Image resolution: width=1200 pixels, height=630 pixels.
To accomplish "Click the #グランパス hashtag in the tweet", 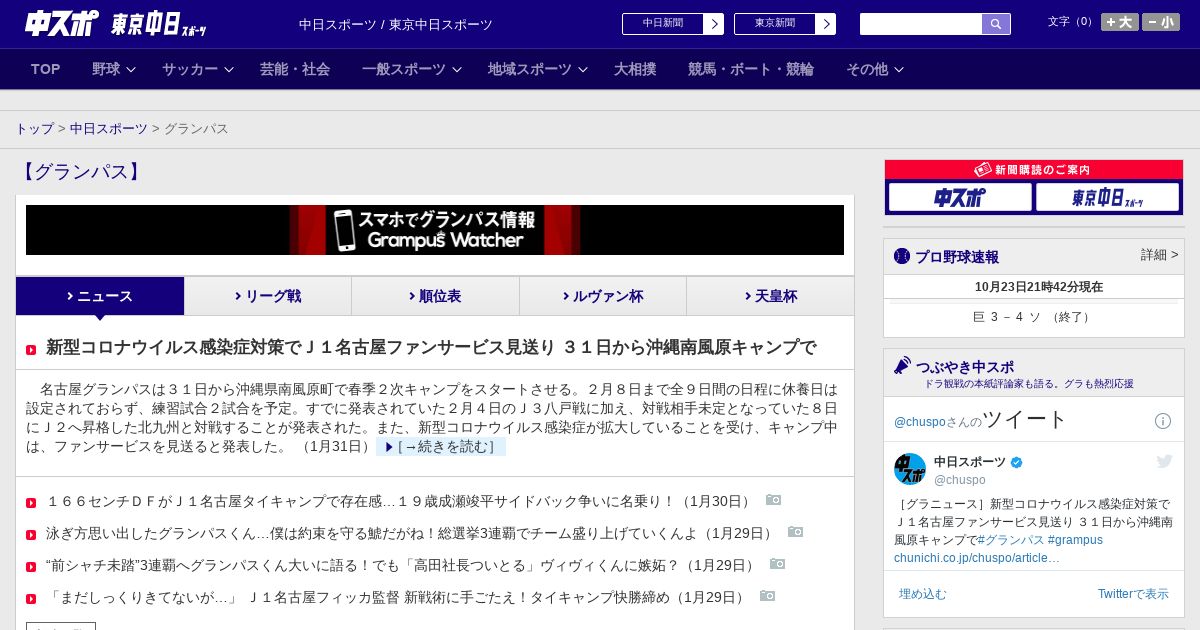I will [1010, 540].
